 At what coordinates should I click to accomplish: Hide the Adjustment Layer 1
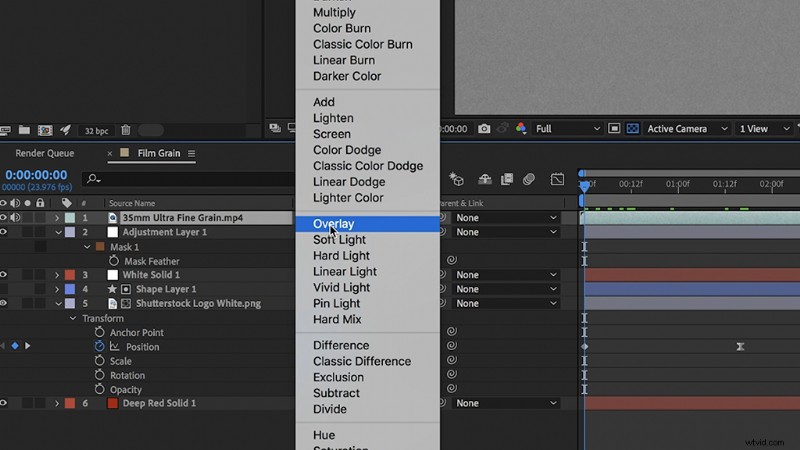click(4, 232)
